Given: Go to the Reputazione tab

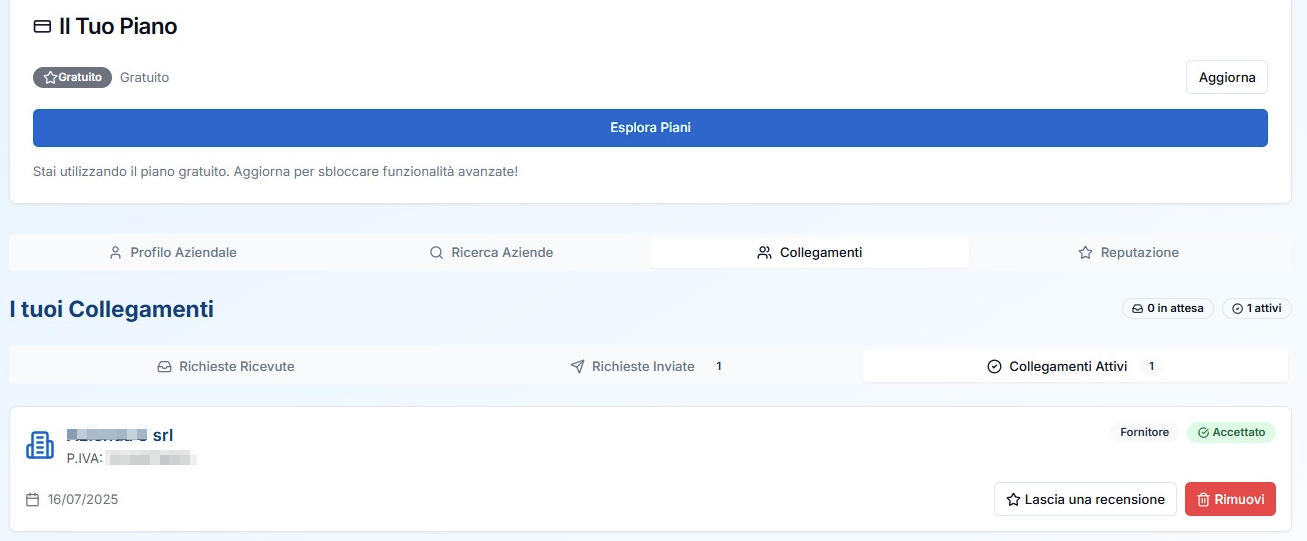Looking at the screenshot, I should click(x=1128, y=253).
